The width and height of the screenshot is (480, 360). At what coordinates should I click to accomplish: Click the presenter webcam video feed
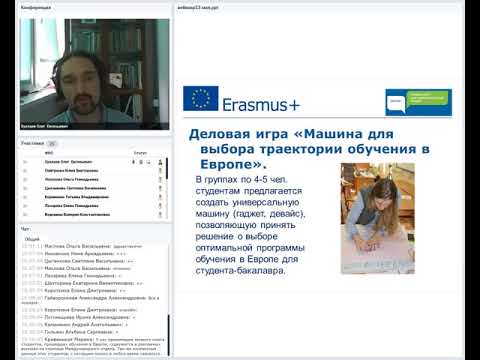95,74
